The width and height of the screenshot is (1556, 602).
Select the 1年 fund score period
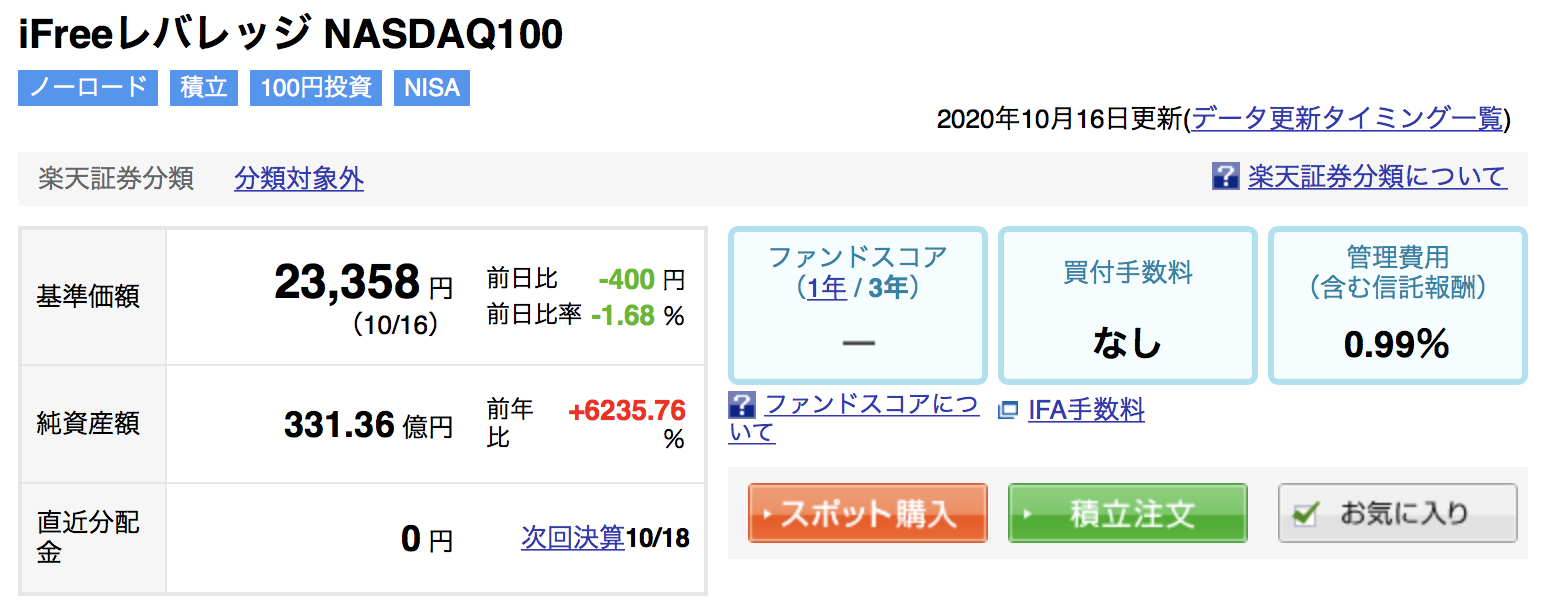pyautogui.click(x=826, y=288)
